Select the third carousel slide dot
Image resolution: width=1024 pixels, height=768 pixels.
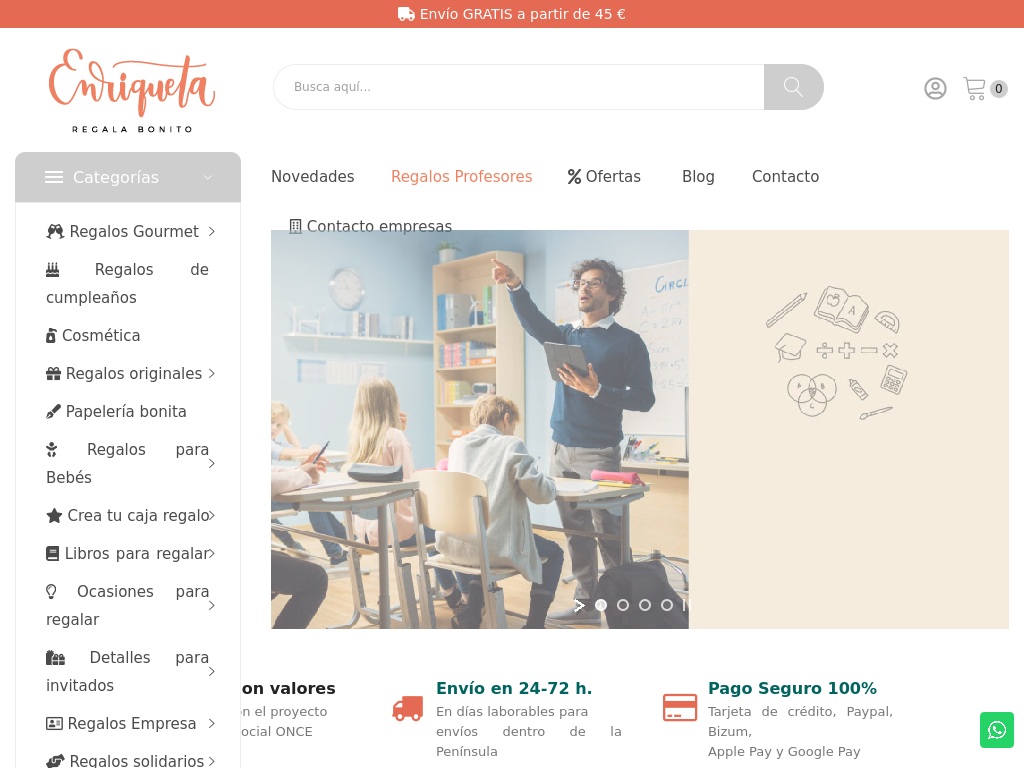(x=645, y=605)
